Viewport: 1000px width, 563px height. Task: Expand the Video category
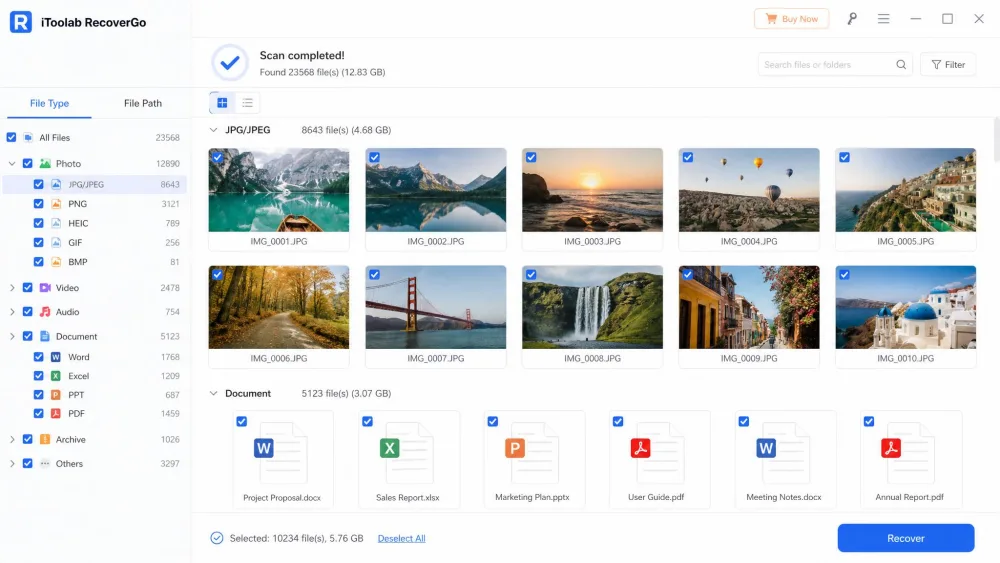pos(11,288)
